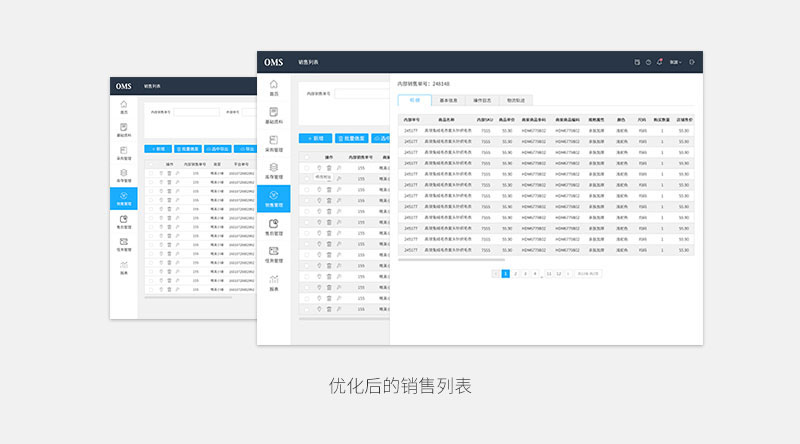Switch to the 基本信息 tab
The height and width of the screenshot is (444, 800).
pos(448,101)
